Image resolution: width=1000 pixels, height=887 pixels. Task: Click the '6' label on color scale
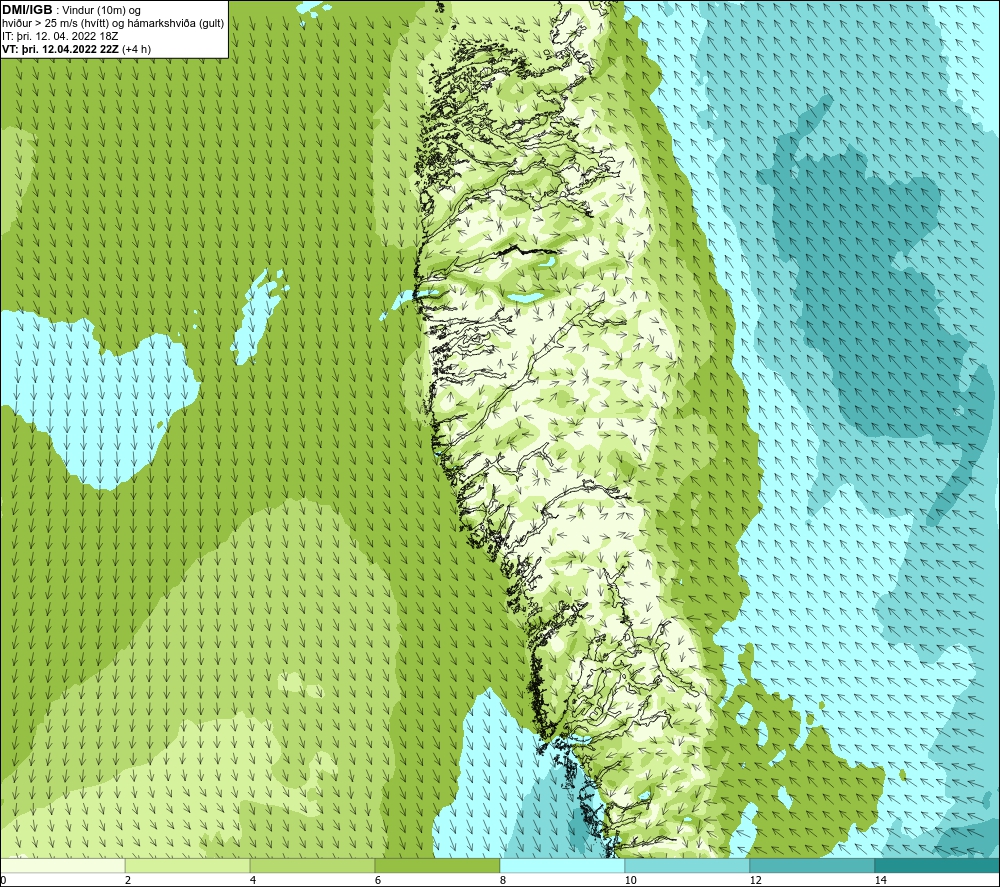(x=378, y=880)
